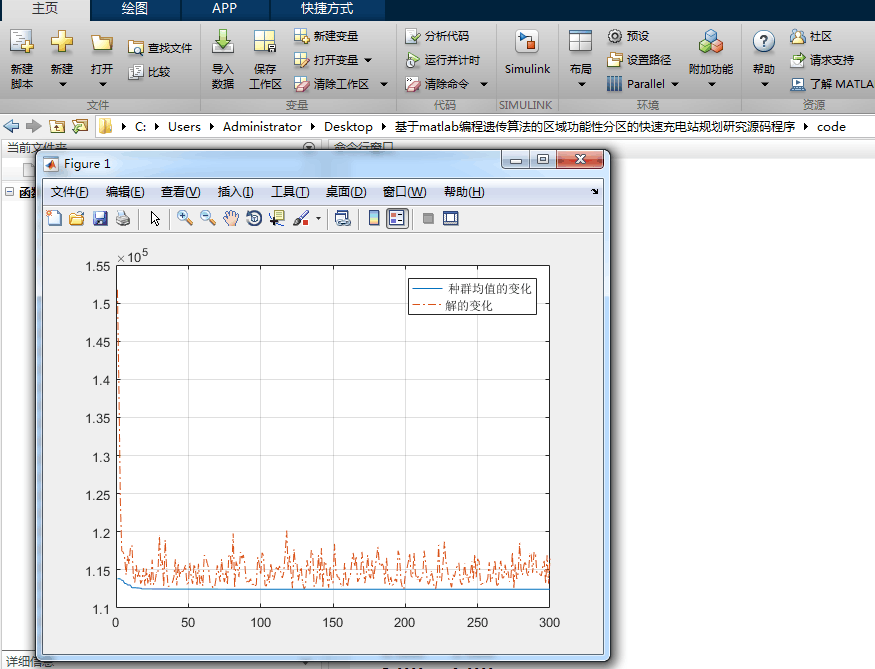This screenshot has width=875, height=669.
Task: Enable the Zoom Out tool
Action: click(x=208, y=218)
